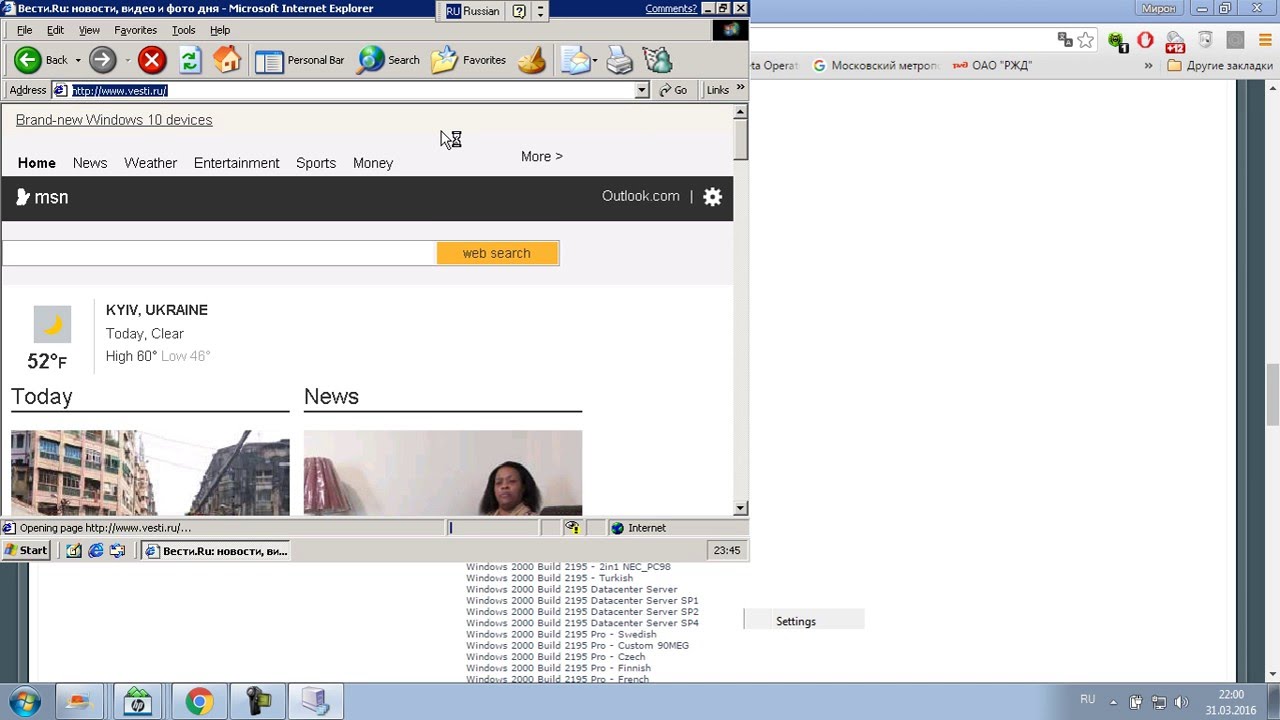Expand the language bar options arrow

pyautogui.click(x=541, y=11)
